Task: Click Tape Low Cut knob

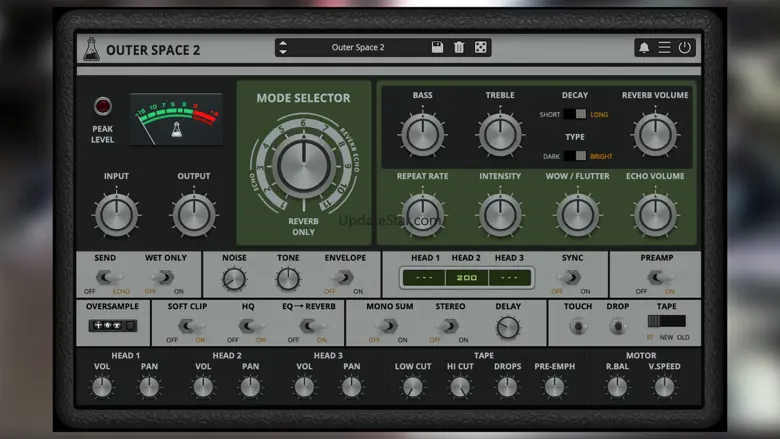Action: pos(412,387)
